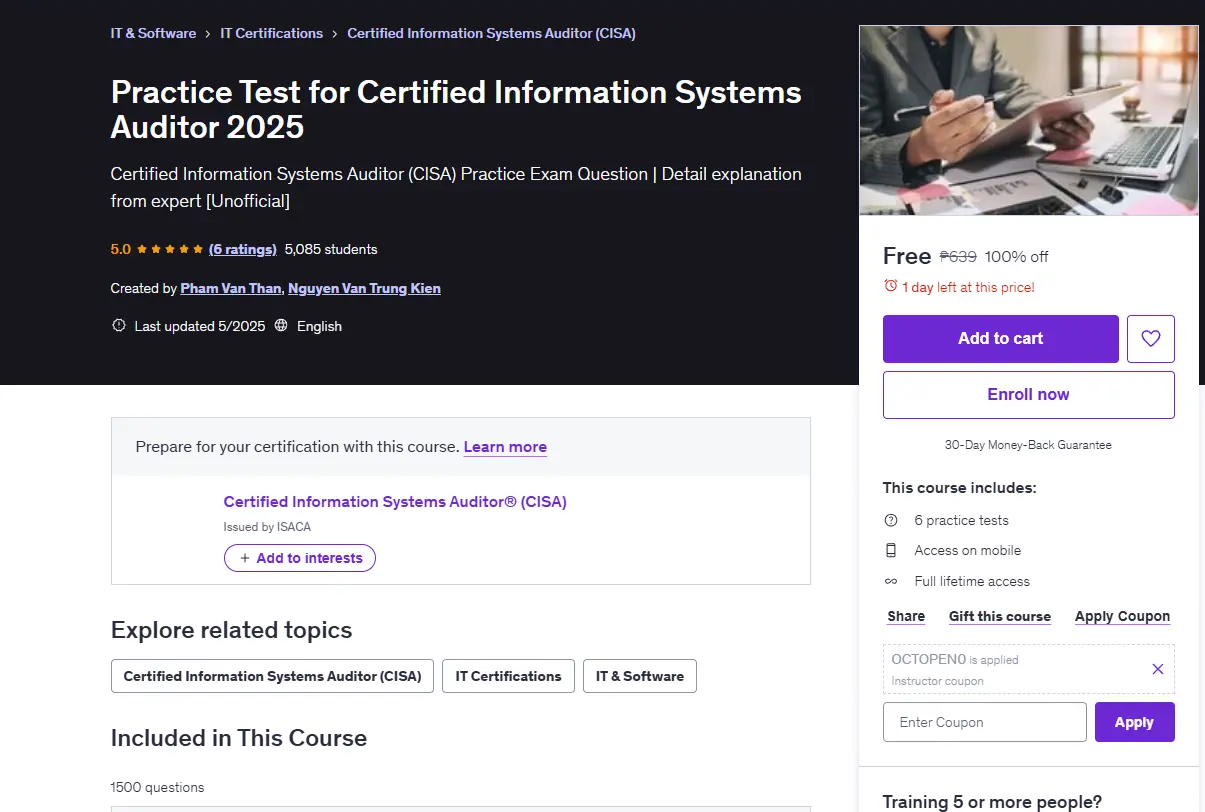Click the Last updated 5/2025 text

tap(200, 326)
